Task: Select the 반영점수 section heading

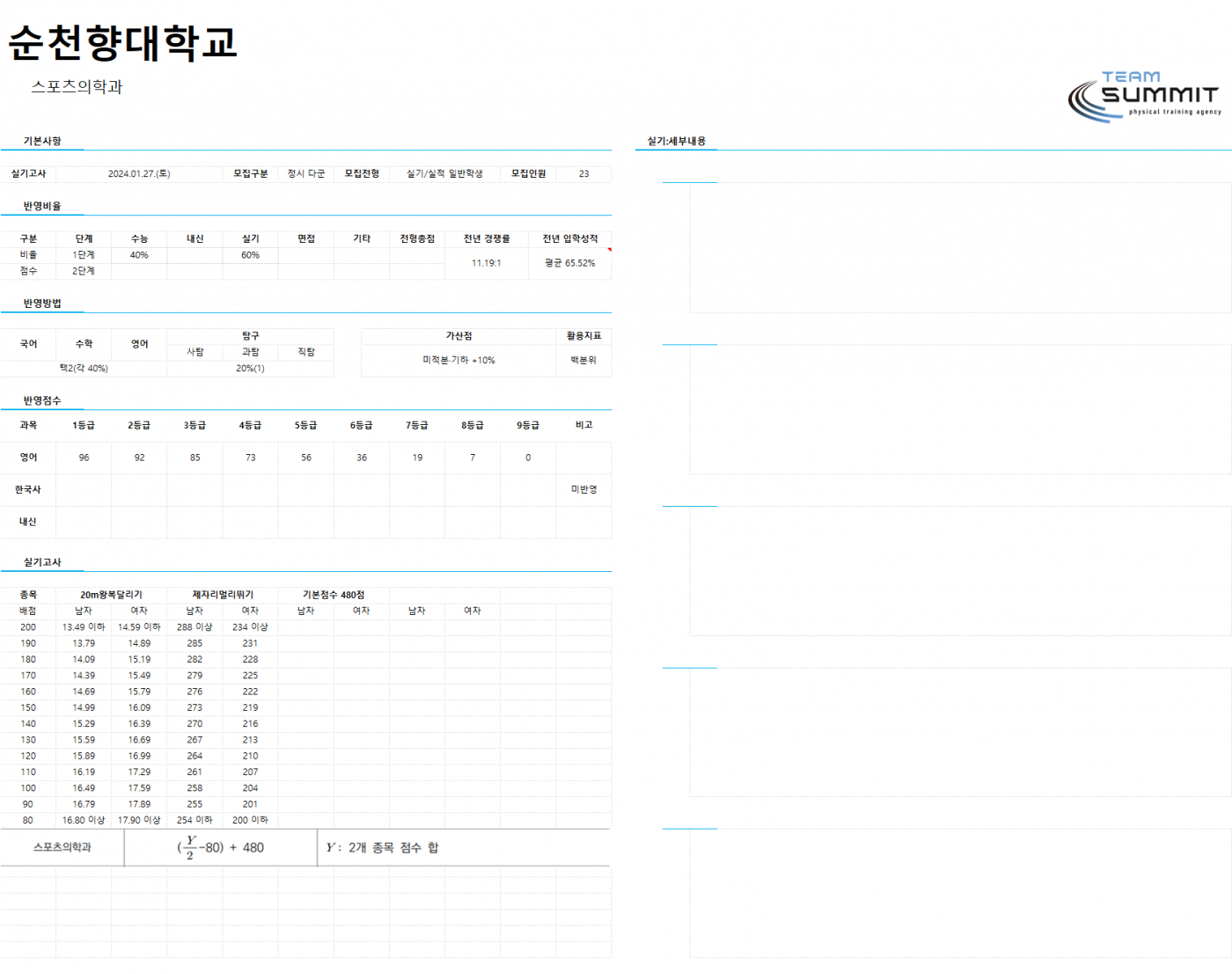Action: pyautogui.click(x=42, y=400)
